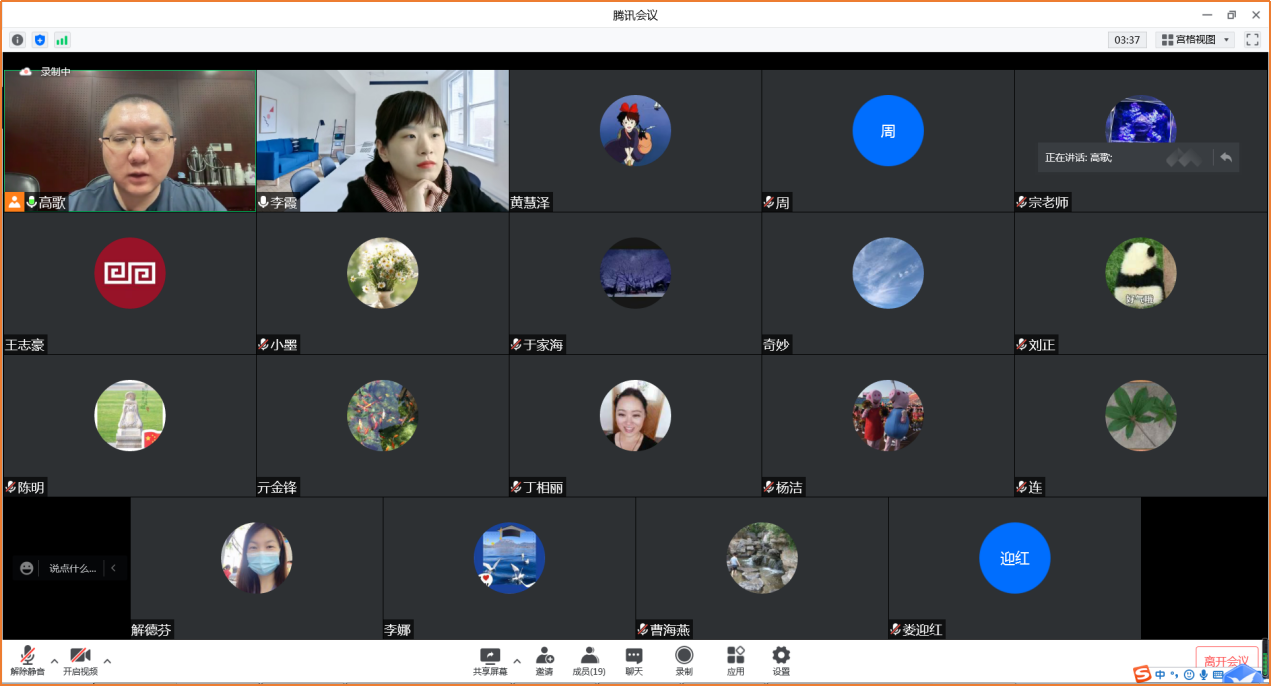Screen dimensions: 1271x687
Task: Click 奇妙's blue sky avatar
Action: (x=888, y=273)
